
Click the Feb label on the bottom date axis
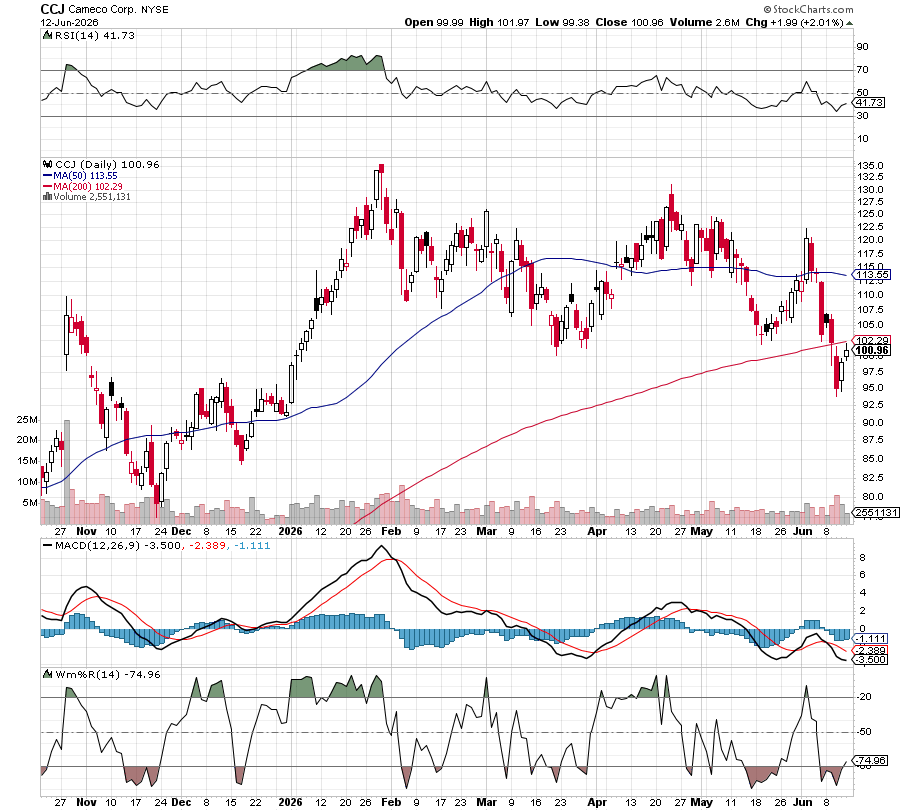click(x=391, y=802)
